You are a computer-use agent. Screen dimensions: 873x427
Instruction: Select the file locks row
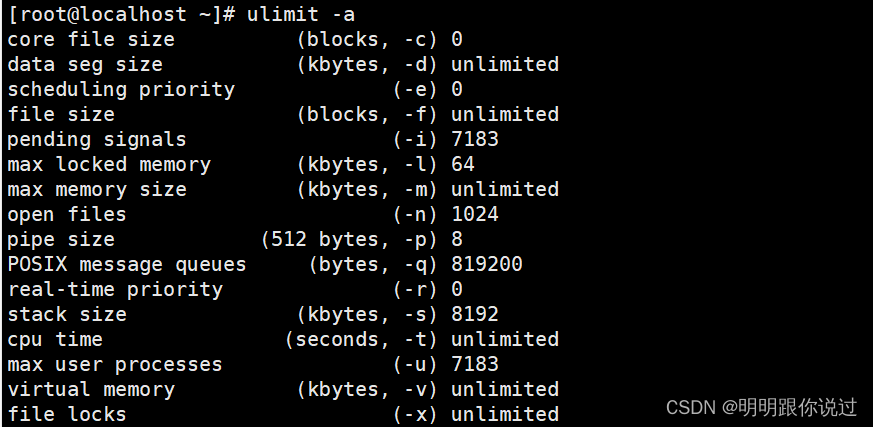(283, 415)
